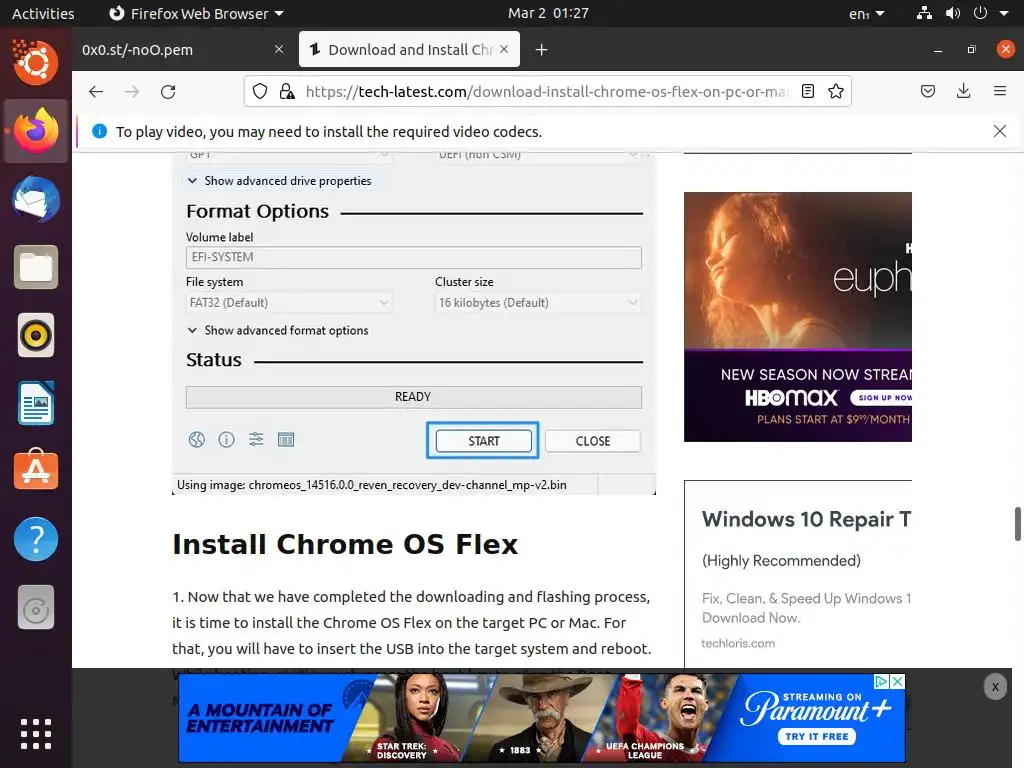Image resolution: width=1024 pixels, height=768 pixels.
Task: Open the Cluster size 16 kilobytes dropdown
Action: coord(538,302)
